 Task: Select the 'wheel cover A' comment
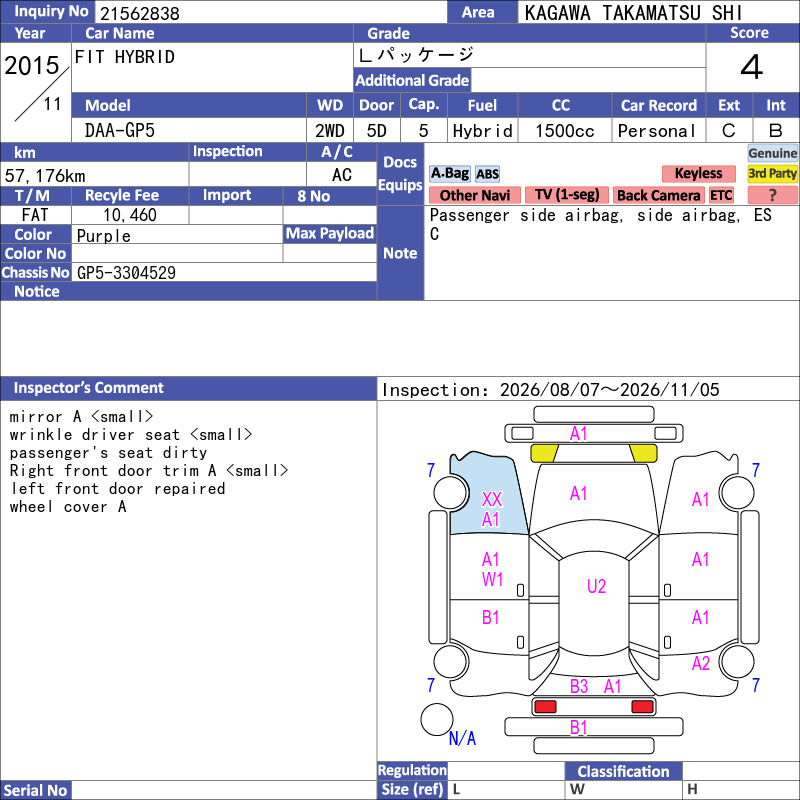[x=68, y=507]
